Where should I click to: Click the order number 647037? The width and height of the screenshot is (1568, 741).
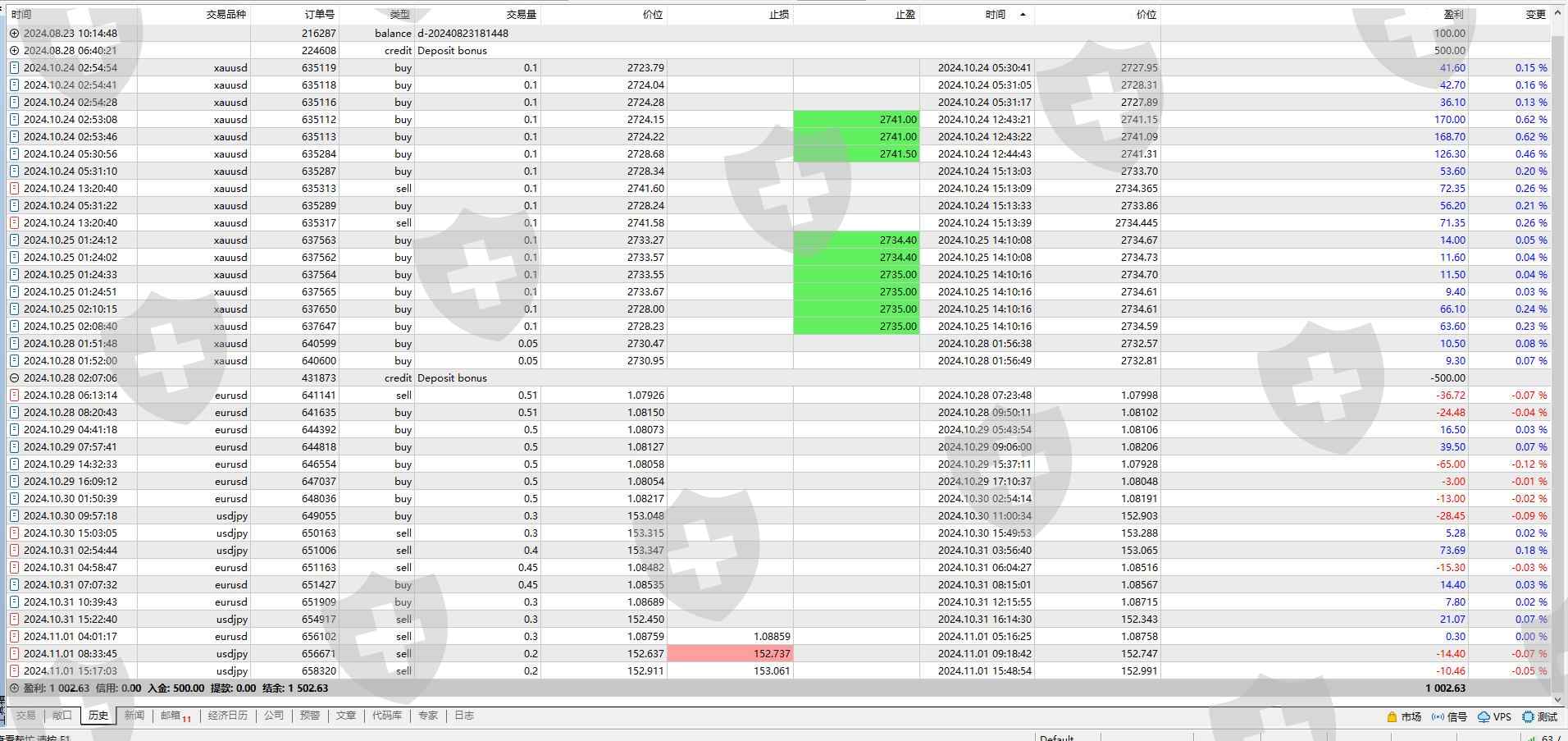[319, 482]
